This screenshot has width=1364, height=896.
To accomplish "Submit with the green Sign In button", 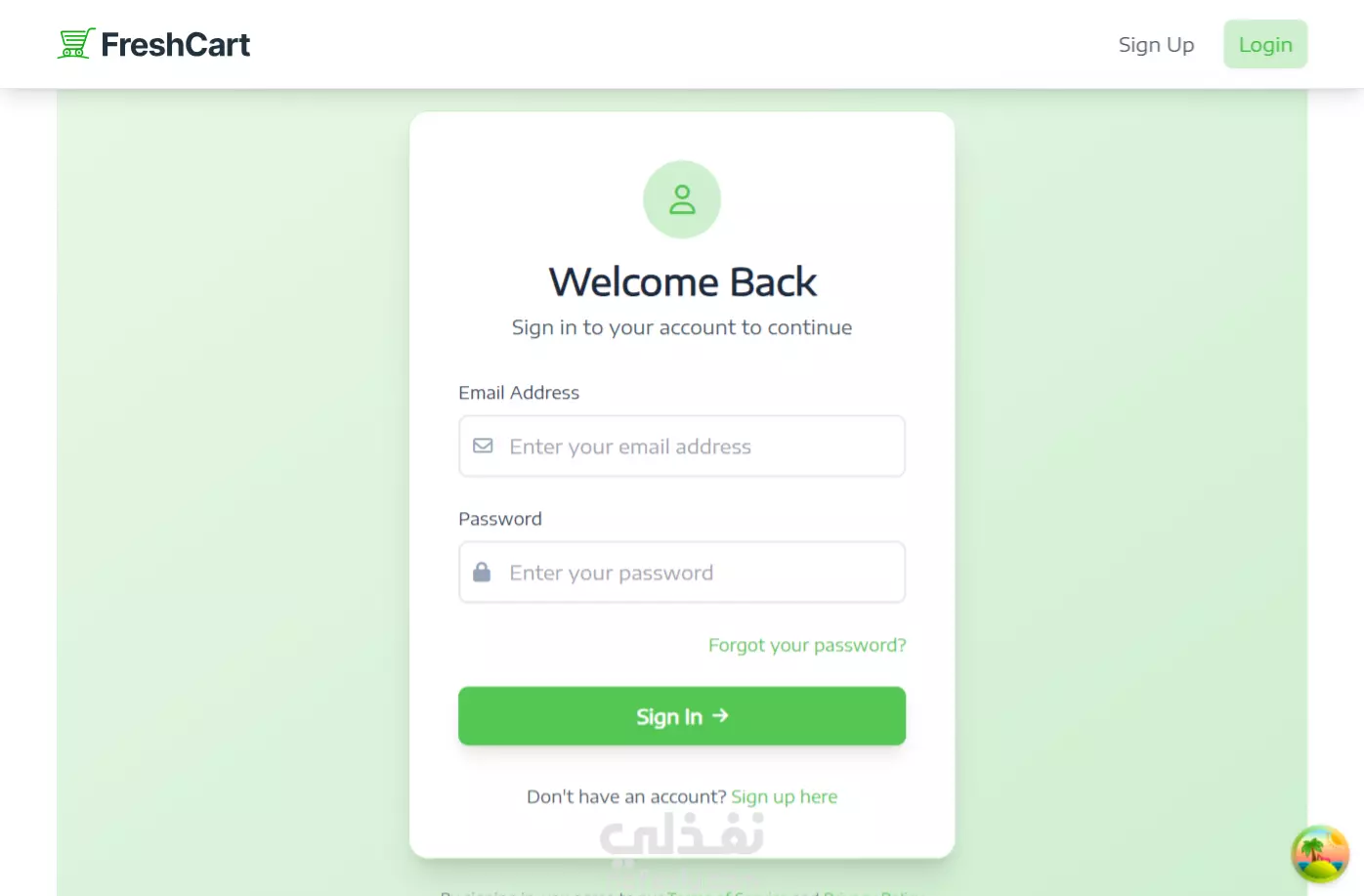I will click(682, 716).
